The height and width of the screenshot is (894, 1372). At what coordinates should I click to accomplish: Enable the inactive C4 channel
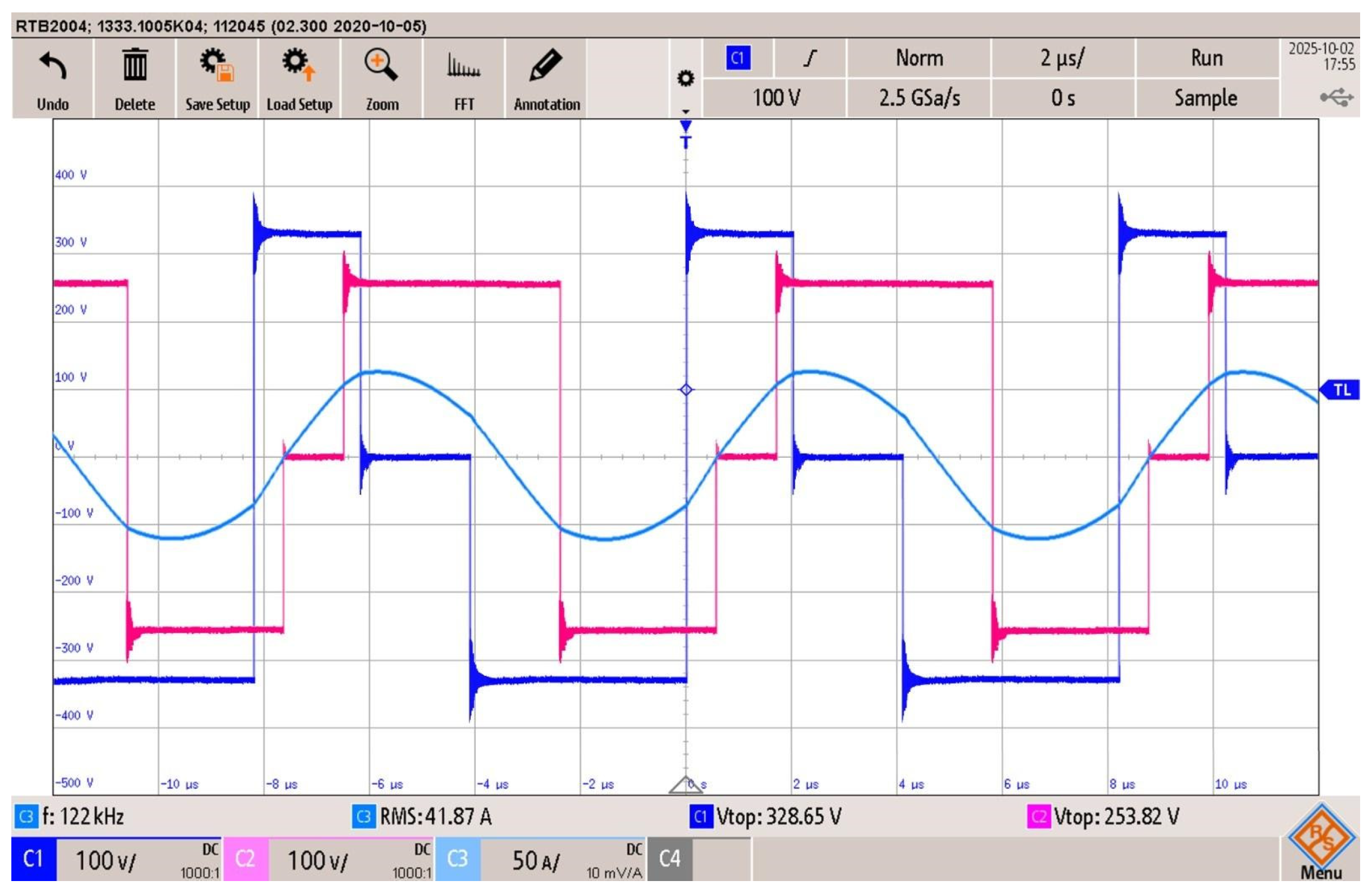pos(670,859)
